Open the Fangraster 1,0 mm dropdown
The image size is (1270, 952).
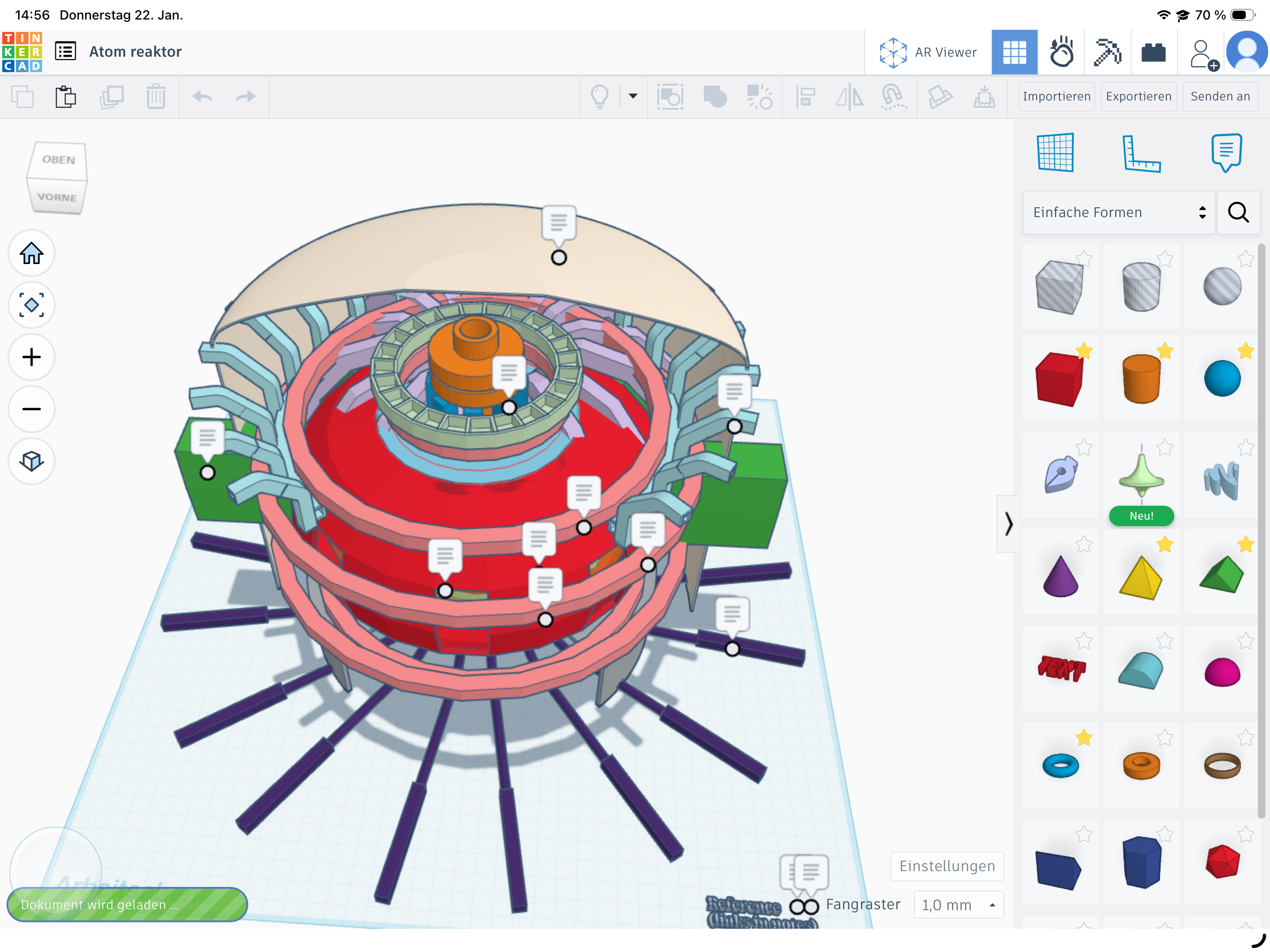coord(958,905)
